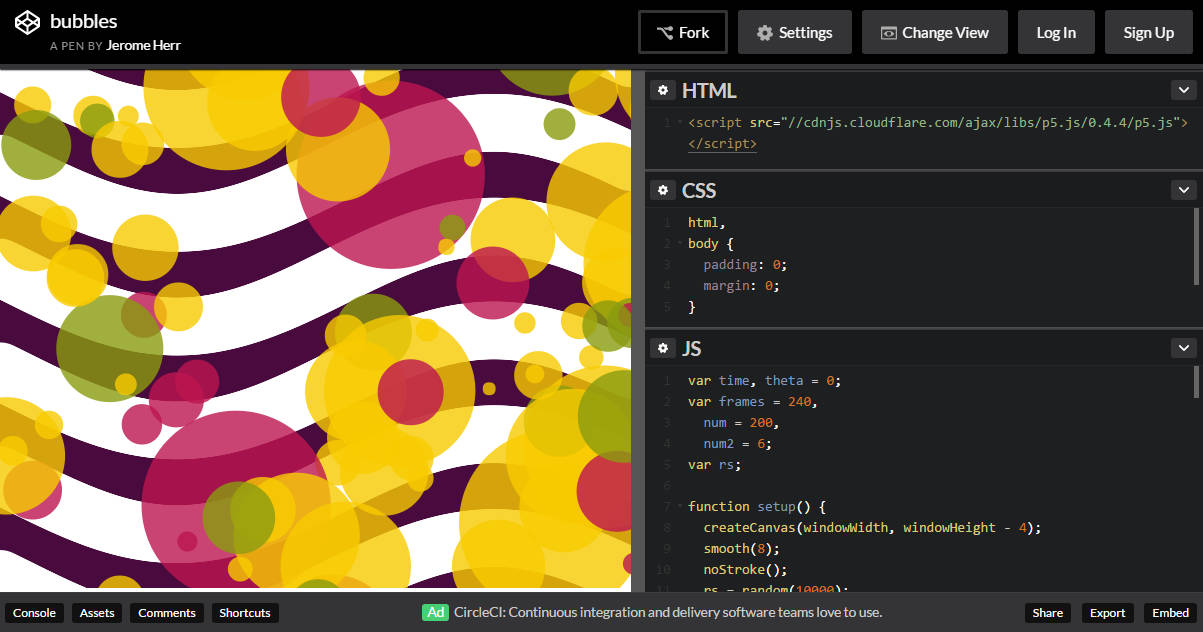
Task: Click the green Ad badge
Action: 435,612
